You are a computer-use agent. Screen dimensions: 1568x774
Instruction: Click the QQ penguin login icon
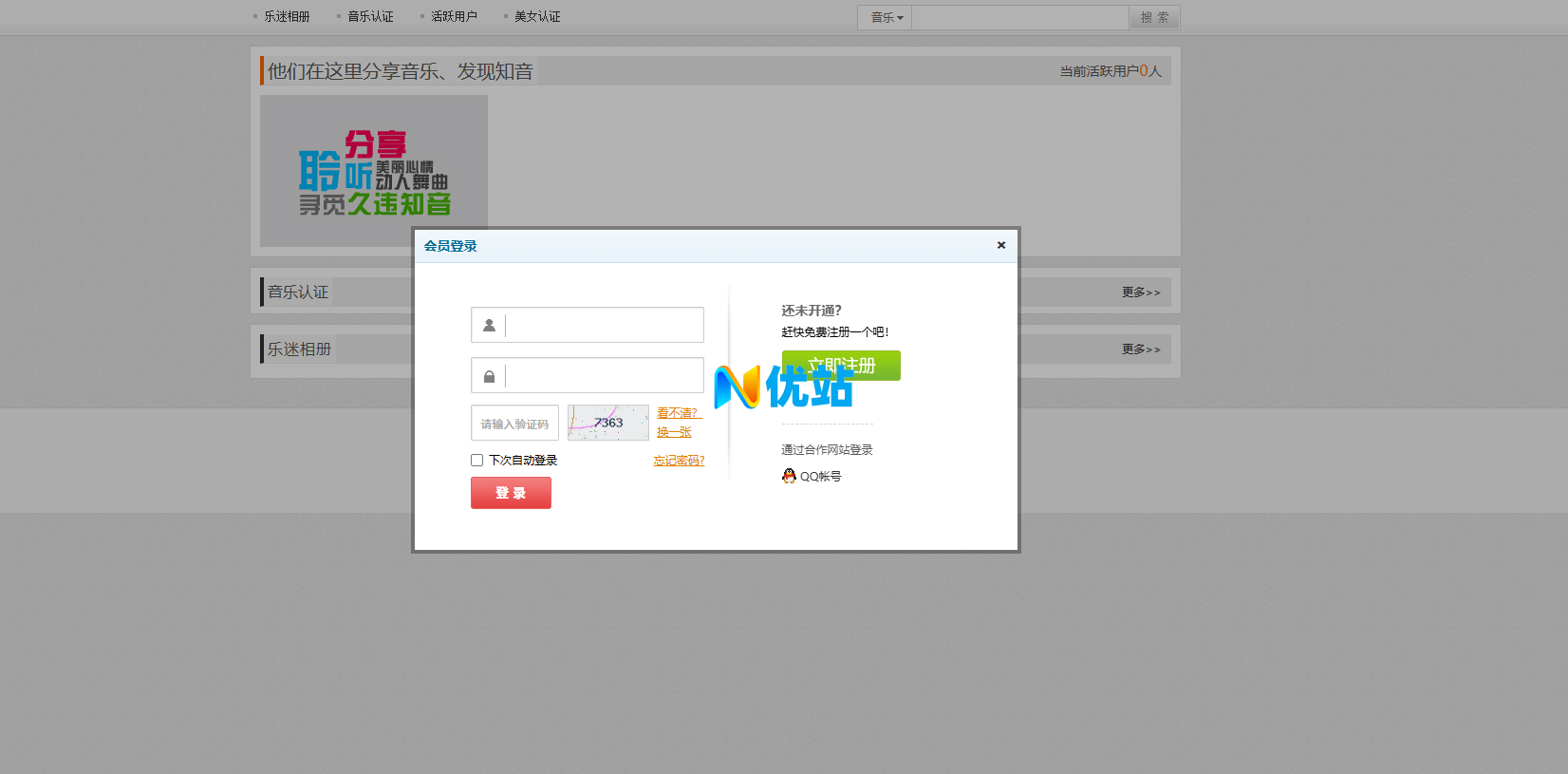(789, 476)
